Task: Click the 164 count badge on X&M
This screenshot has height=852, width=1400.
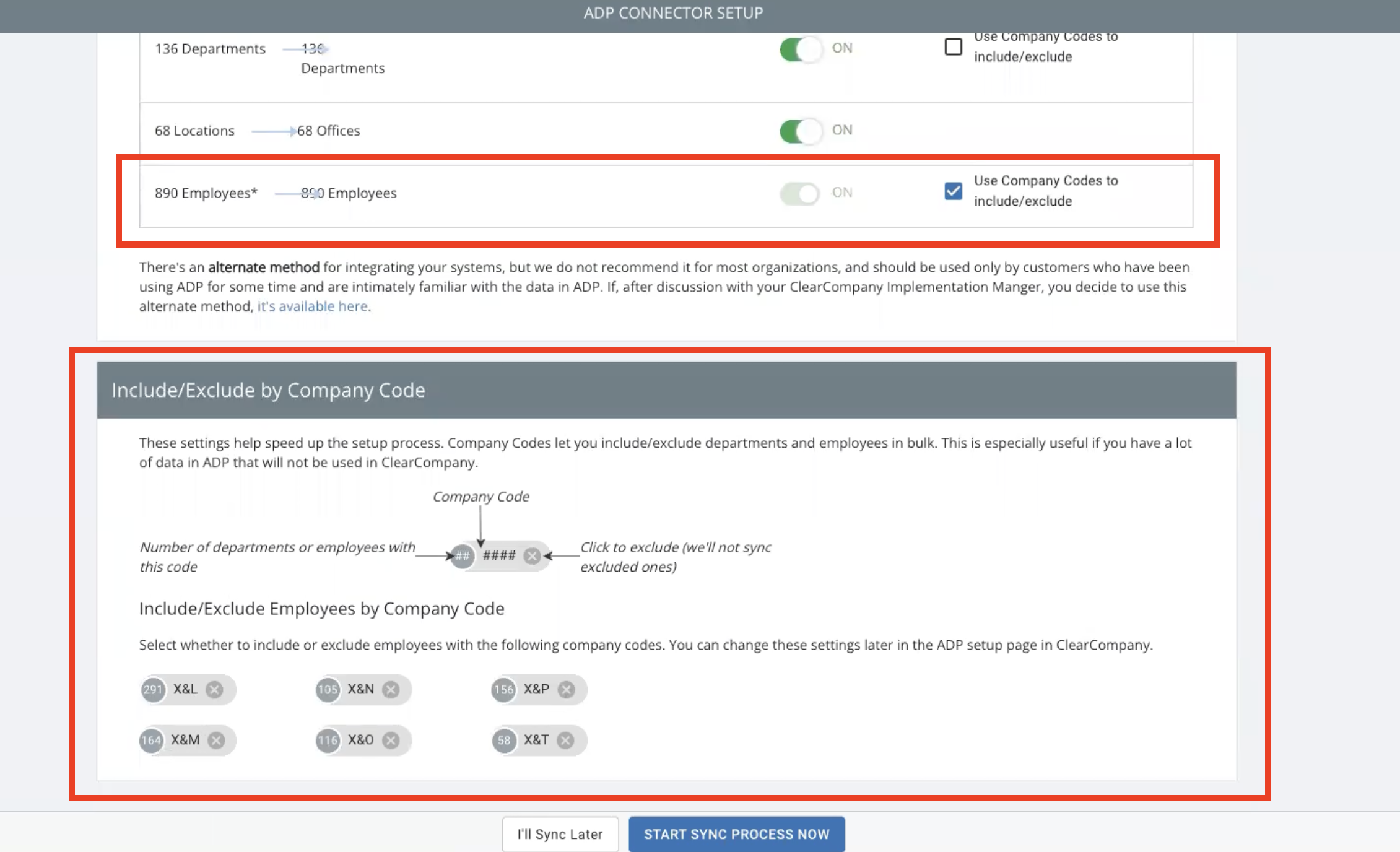Action: 151,740
